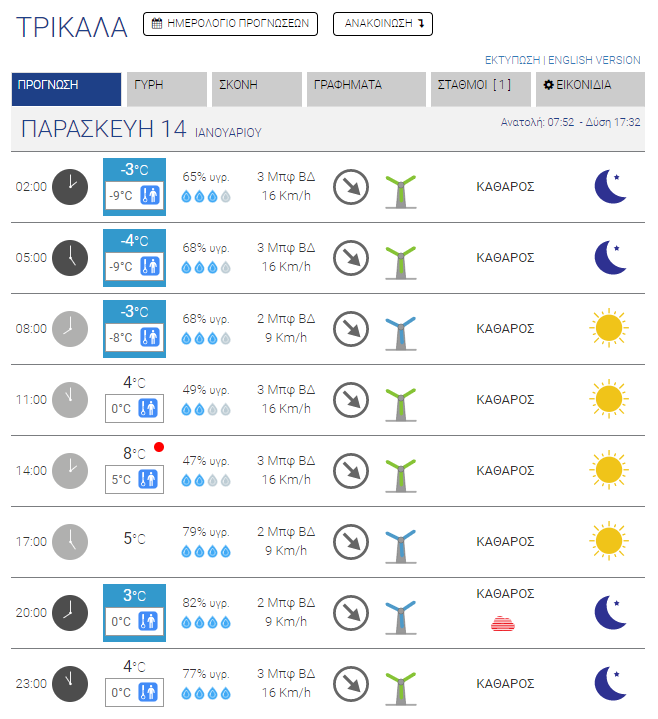The image size is (658, 719).
Task: Click the ΕΚΤΥΠΩΣΗ print link
Action: coord(512,60)
